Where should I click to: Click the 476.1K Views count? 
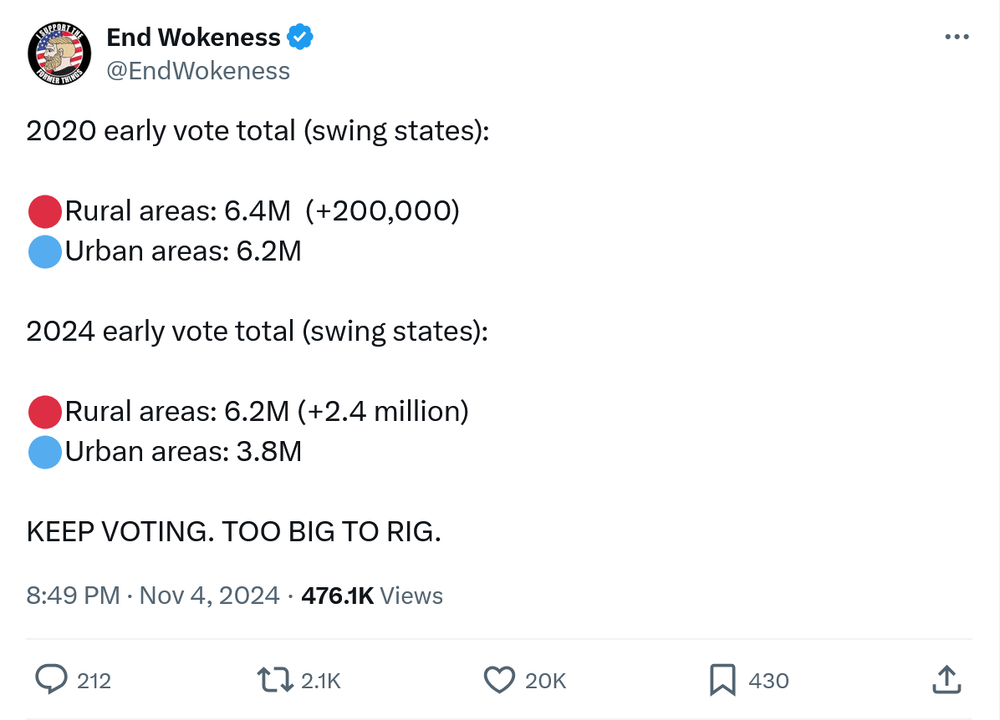click(x=372, y=596)
